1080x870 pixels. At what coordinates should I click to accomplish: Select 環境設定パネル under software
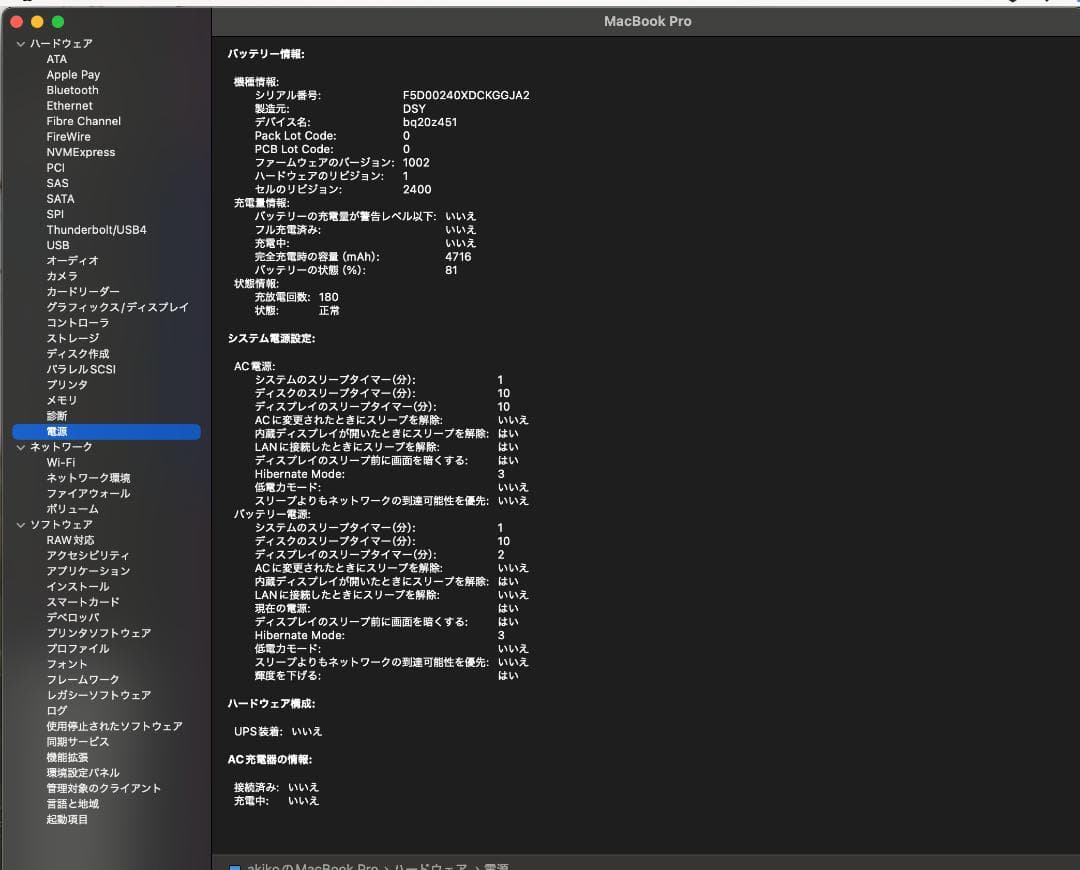coord(89,772)
